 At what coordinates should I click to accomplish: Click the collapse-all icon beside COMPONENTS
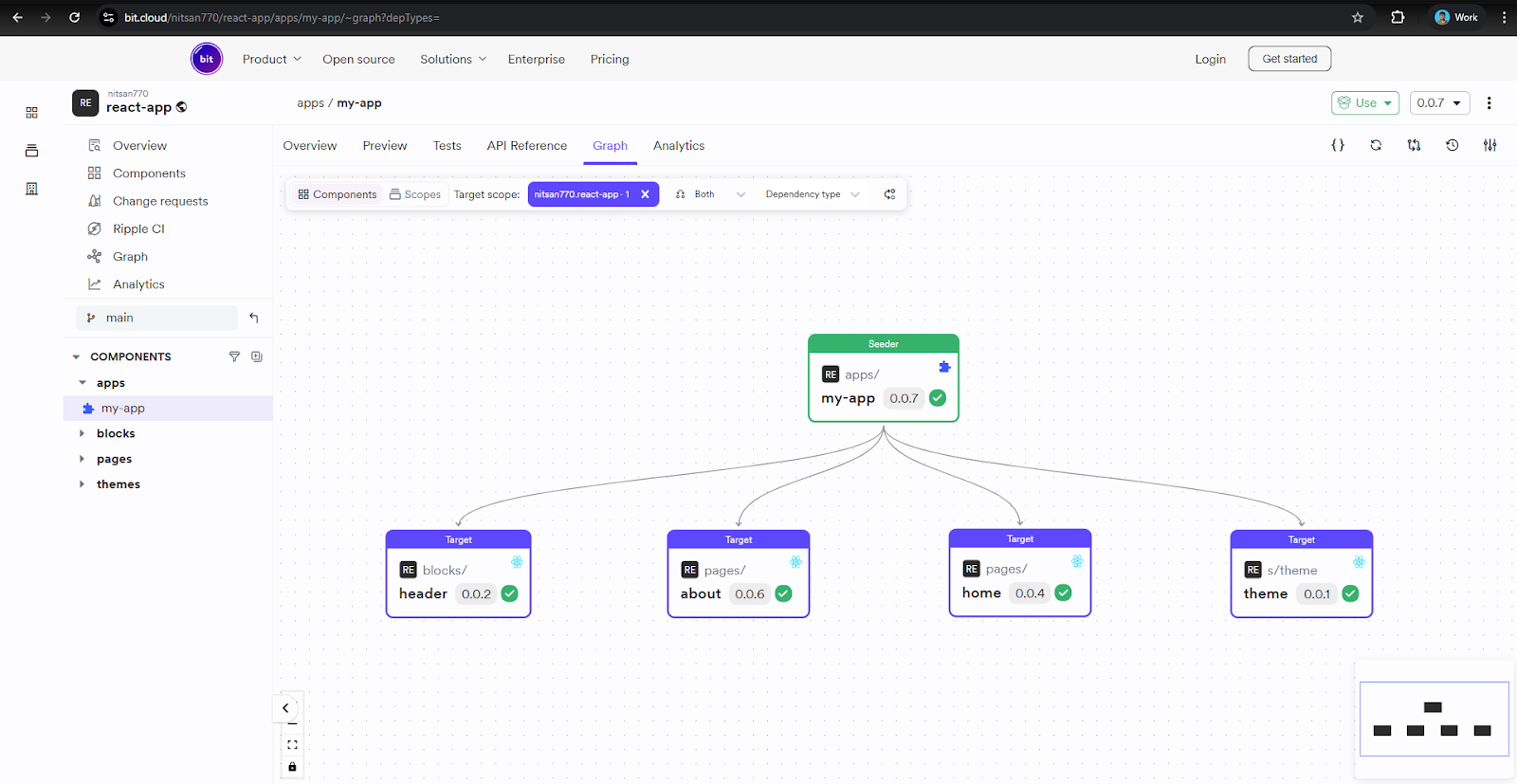(x=256, y=356)
